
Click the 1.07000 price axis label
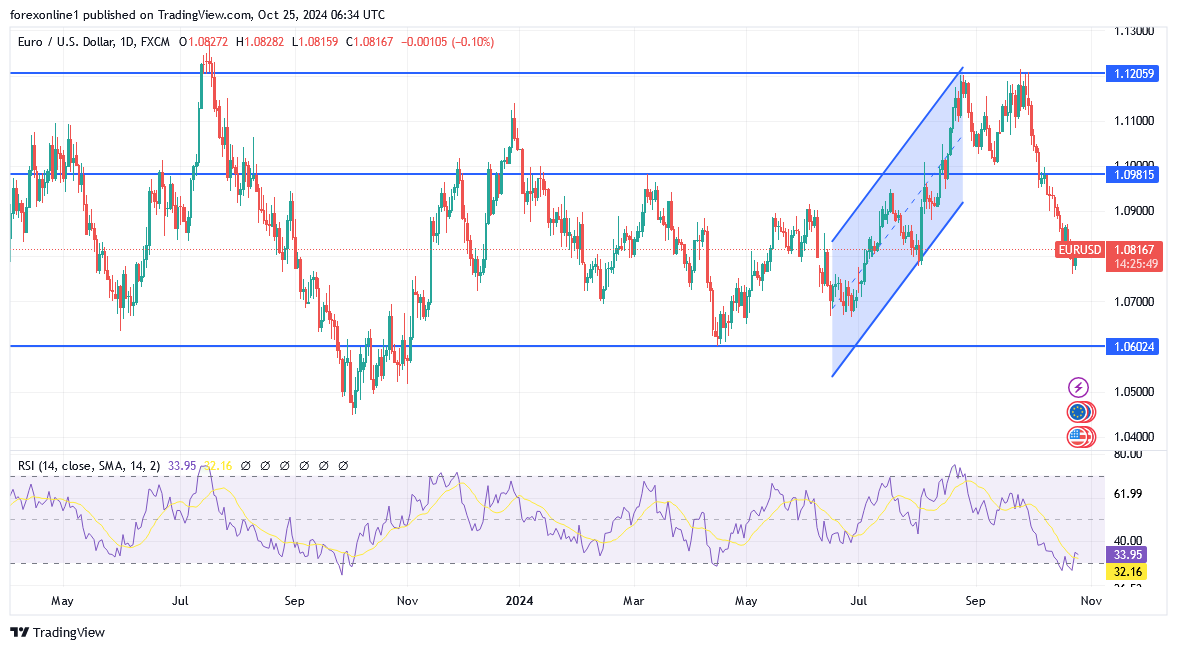point(1133,302)
